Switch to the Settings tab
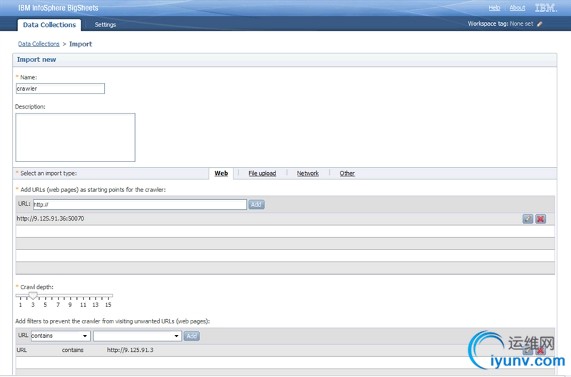 tap(105, 25)
